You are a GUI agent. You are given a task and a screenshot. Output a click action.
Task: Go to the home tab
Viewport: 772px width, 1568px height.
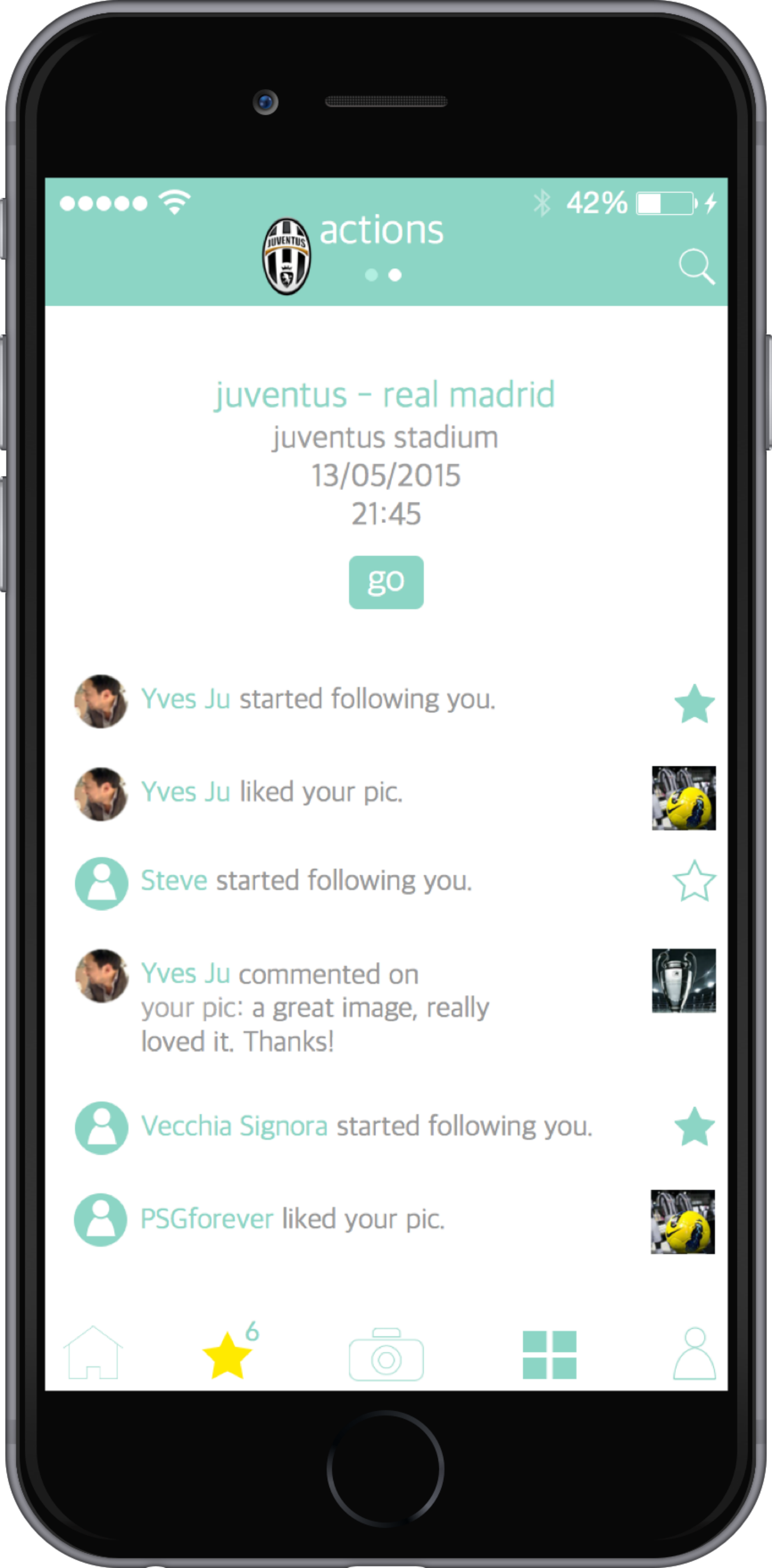pyautogui.click(x=93, y=1353)
